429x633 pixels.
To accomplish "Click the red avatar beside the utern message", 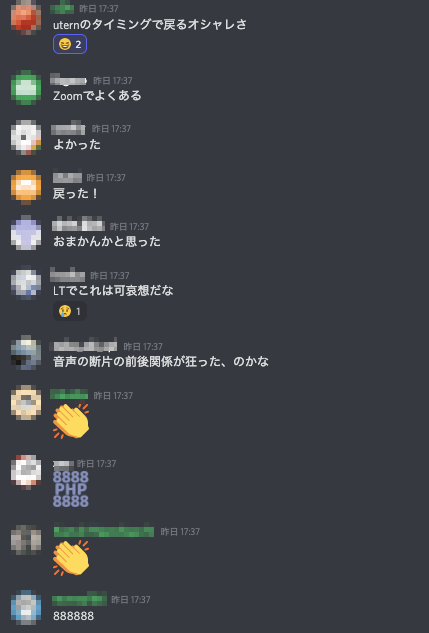I will click(26, 17).
